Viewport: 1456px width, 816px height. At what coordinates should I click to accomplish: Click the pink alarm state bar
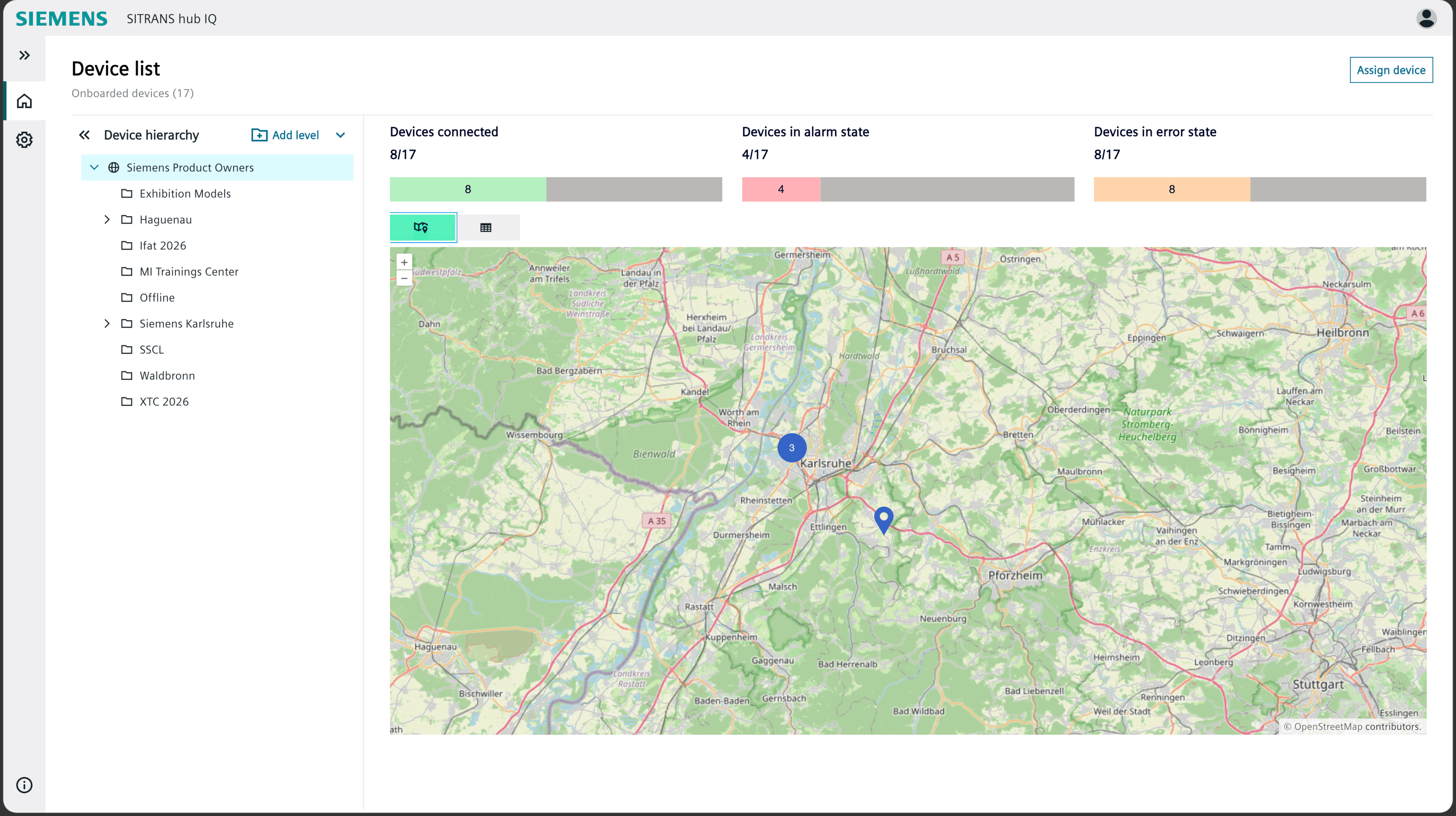781,190
